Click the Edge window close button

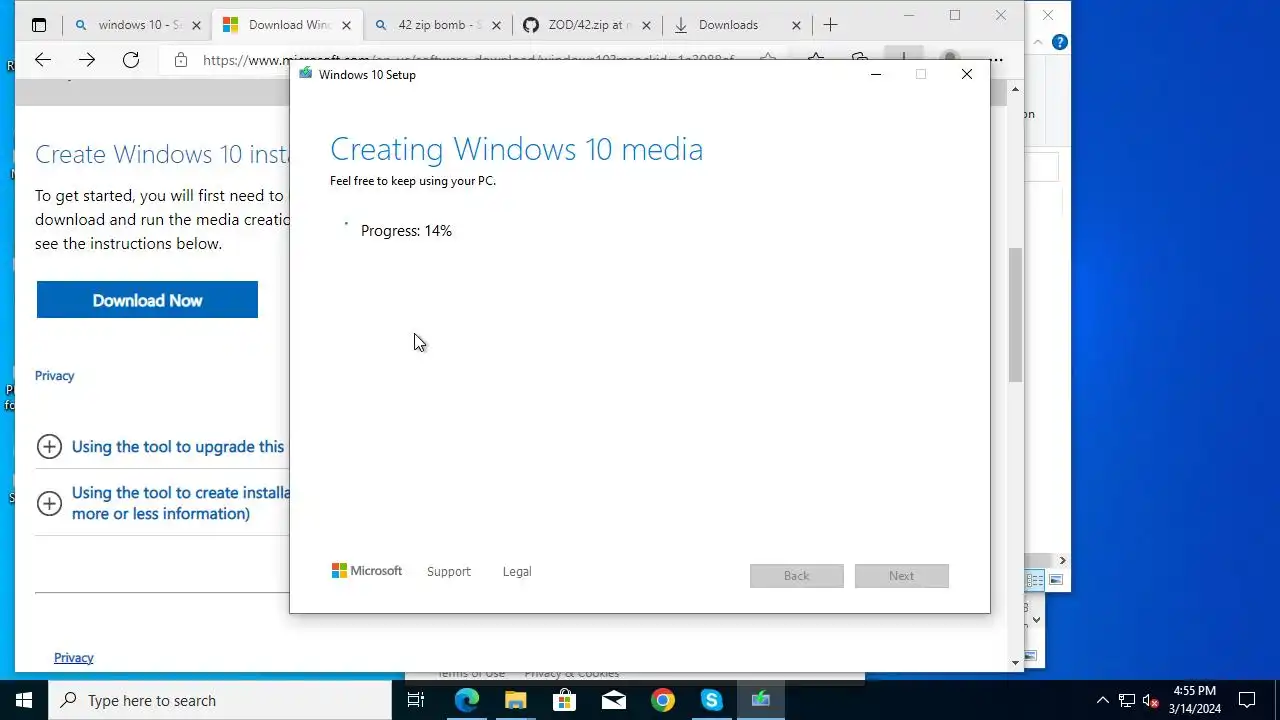(1001, 15)
